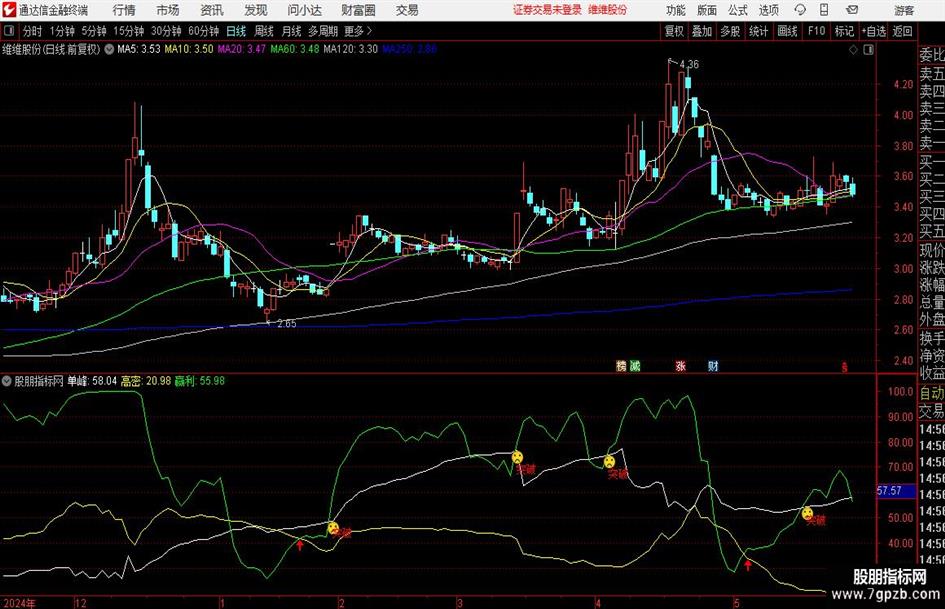
Task: Switch to 月线 monthly tab
Action: click(291, 31)
